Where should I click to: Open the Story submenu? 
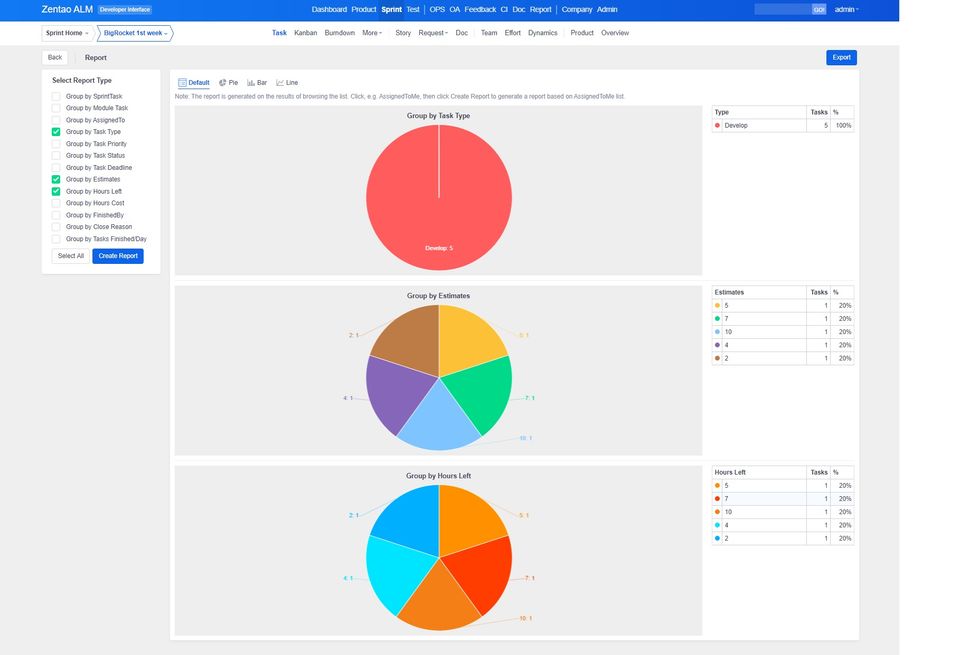403,33
